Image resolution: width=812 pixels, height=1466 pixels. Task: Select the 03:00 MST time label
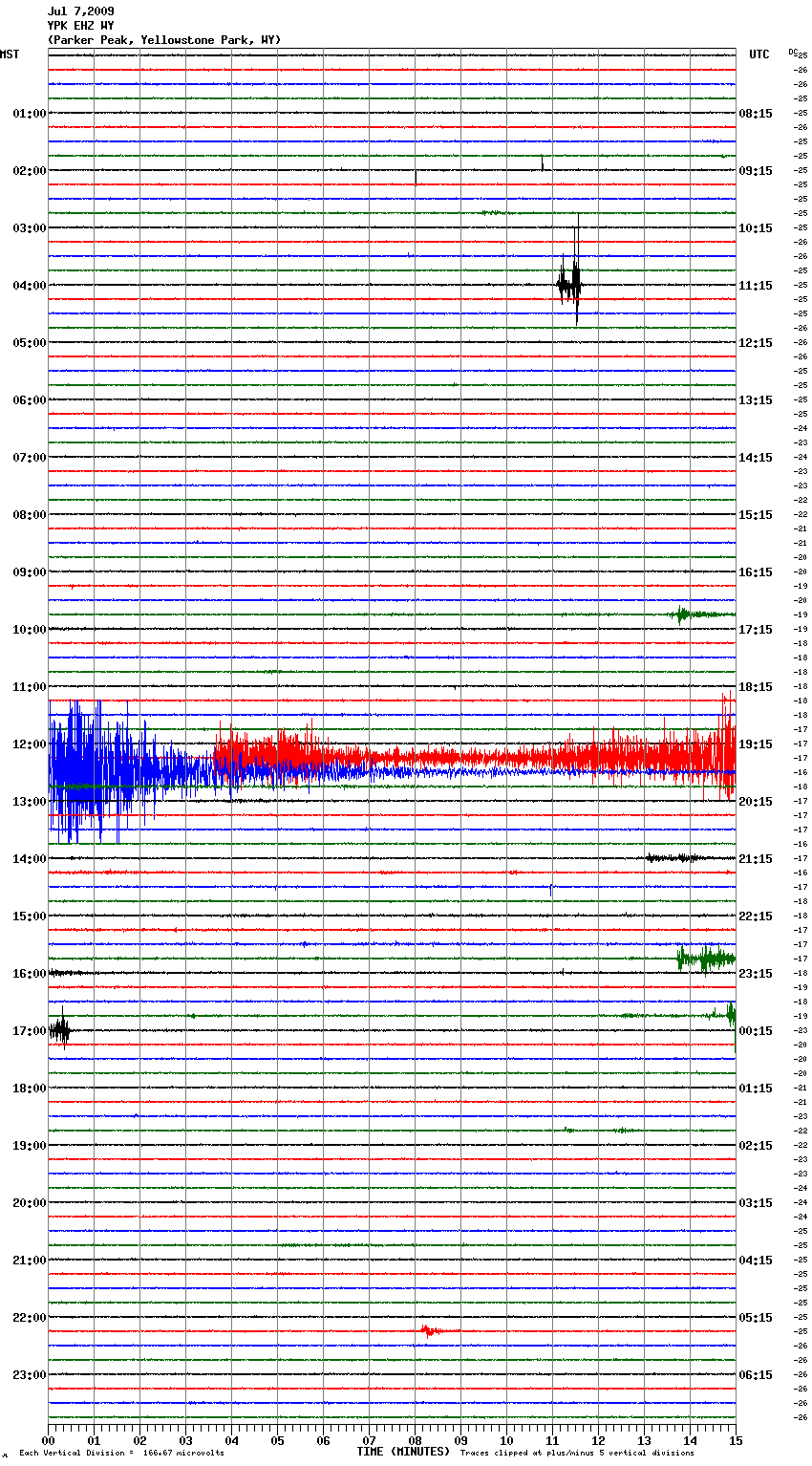click(30, 228)
